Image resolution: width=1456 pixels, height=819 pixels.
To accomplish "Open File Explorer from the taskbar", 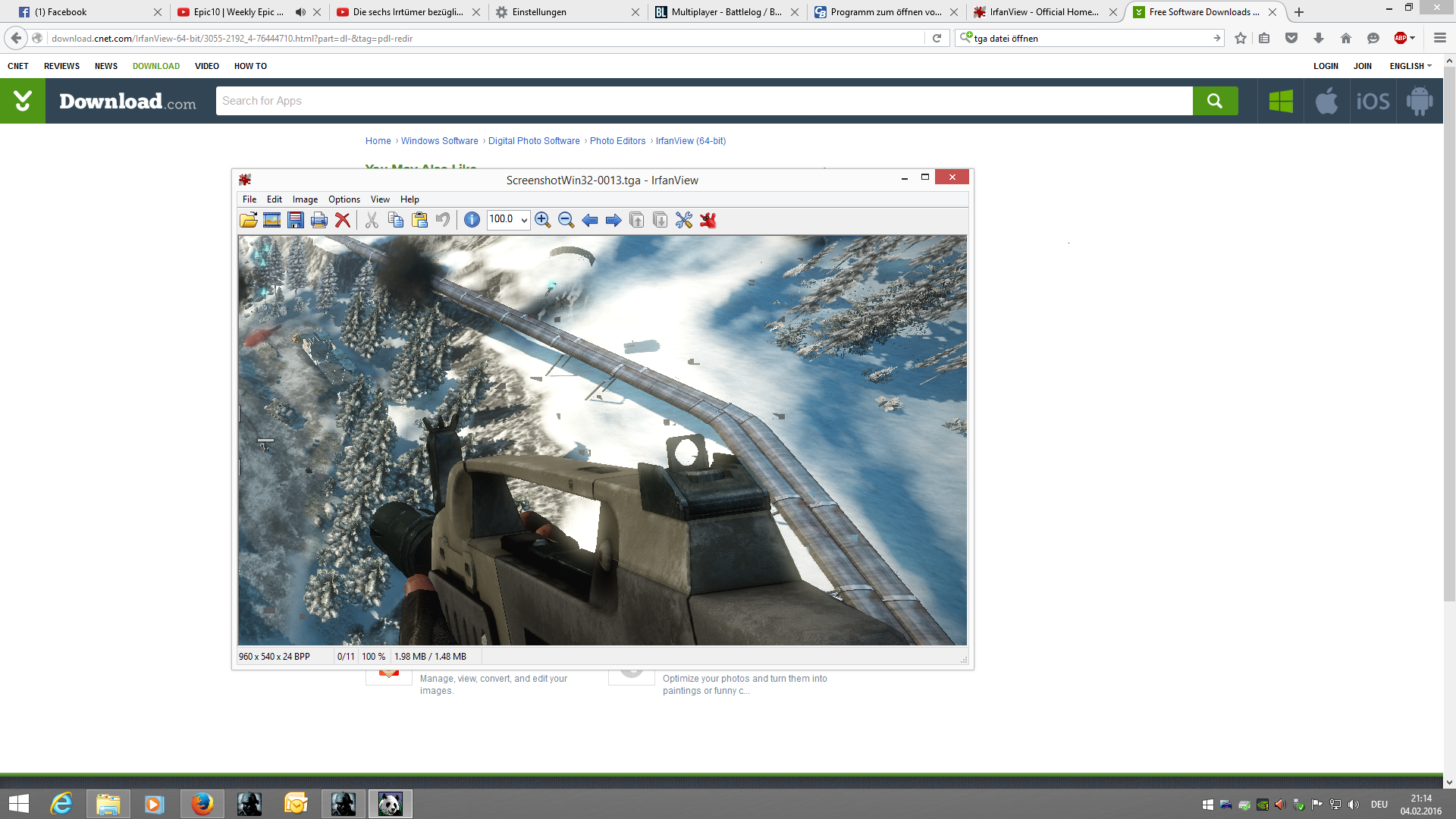I will (108, 804).
